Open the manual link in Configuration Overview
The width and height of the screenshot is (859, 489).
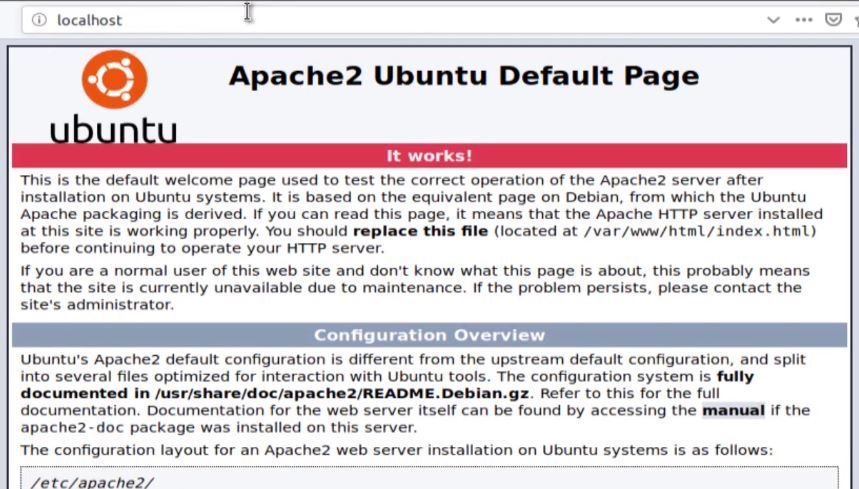click(733, 410)
